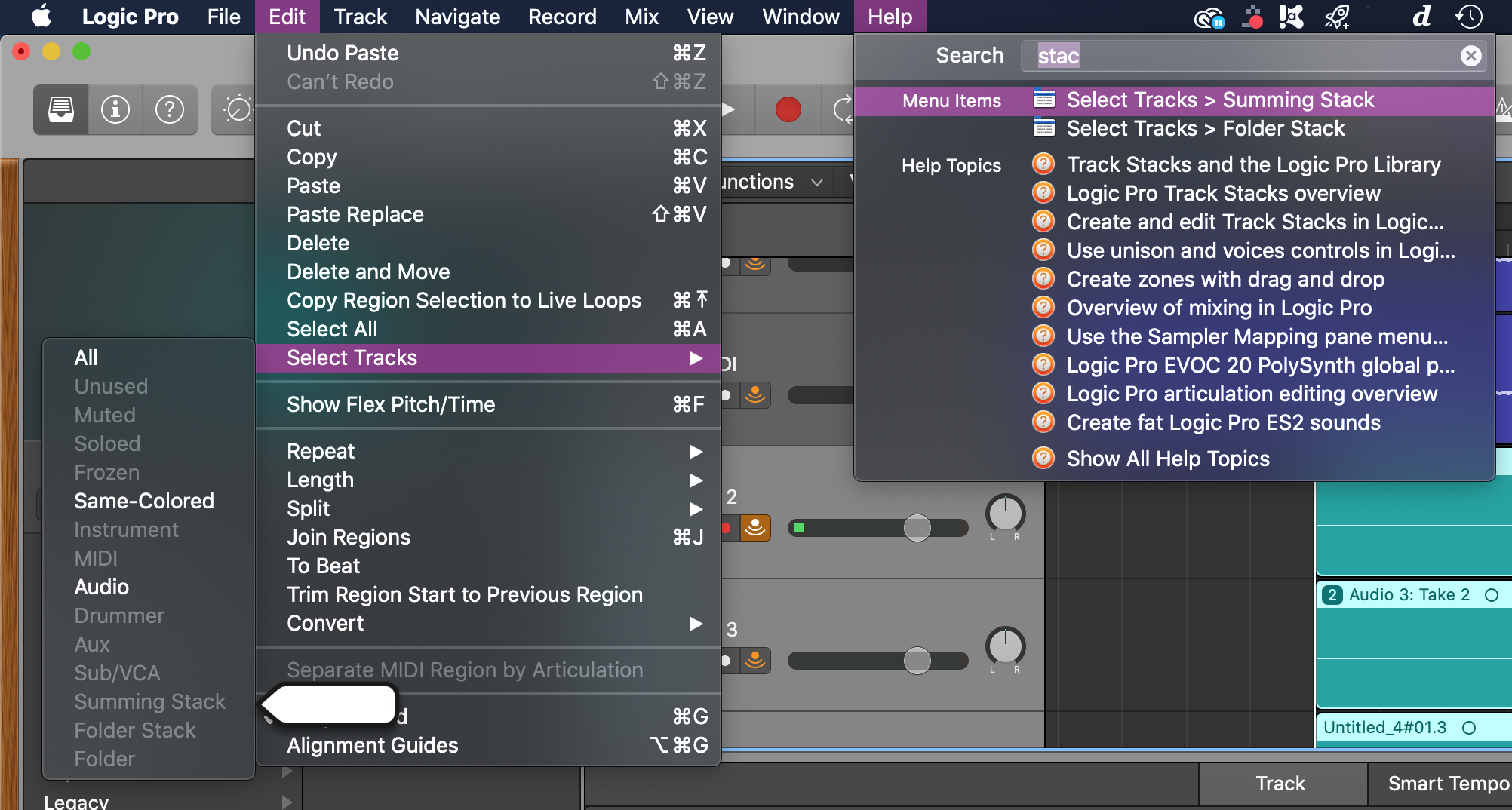Viewport: 1512px width, 810px height.
Task: Choose Join Regions from Edit menu
Action: (x=488, y=537)
